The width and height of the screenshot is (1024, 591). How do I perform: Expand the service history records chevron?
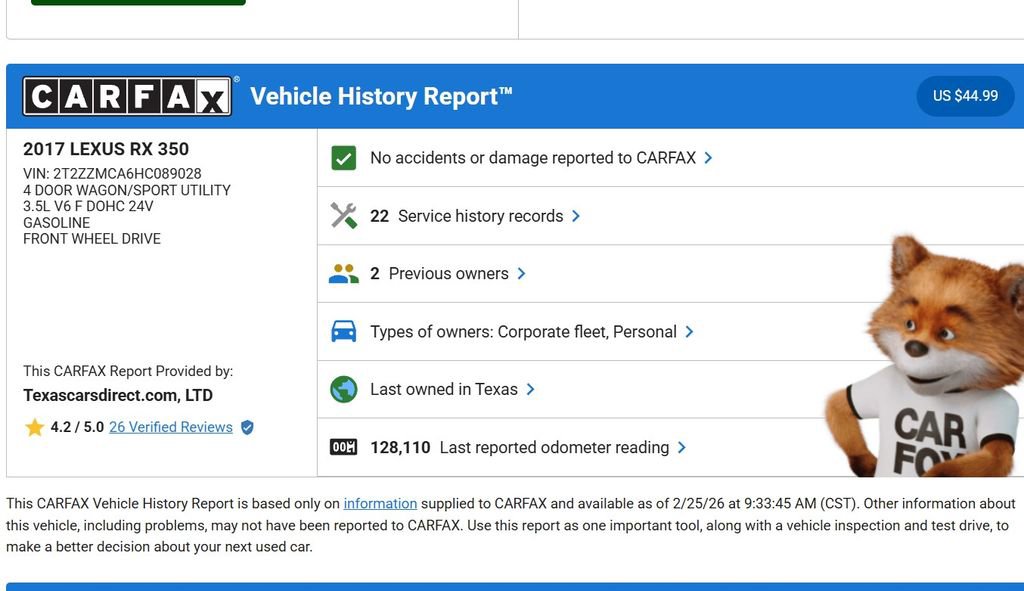click(576, 216)
